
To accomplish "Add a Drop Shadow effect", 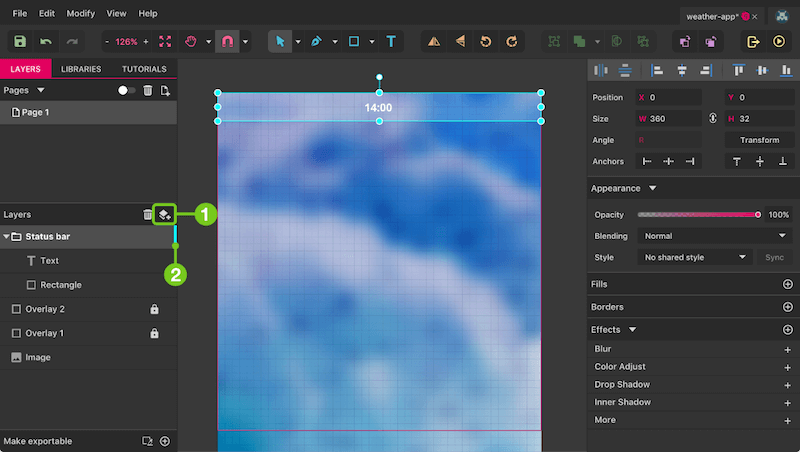I will [x=787, y=385].
